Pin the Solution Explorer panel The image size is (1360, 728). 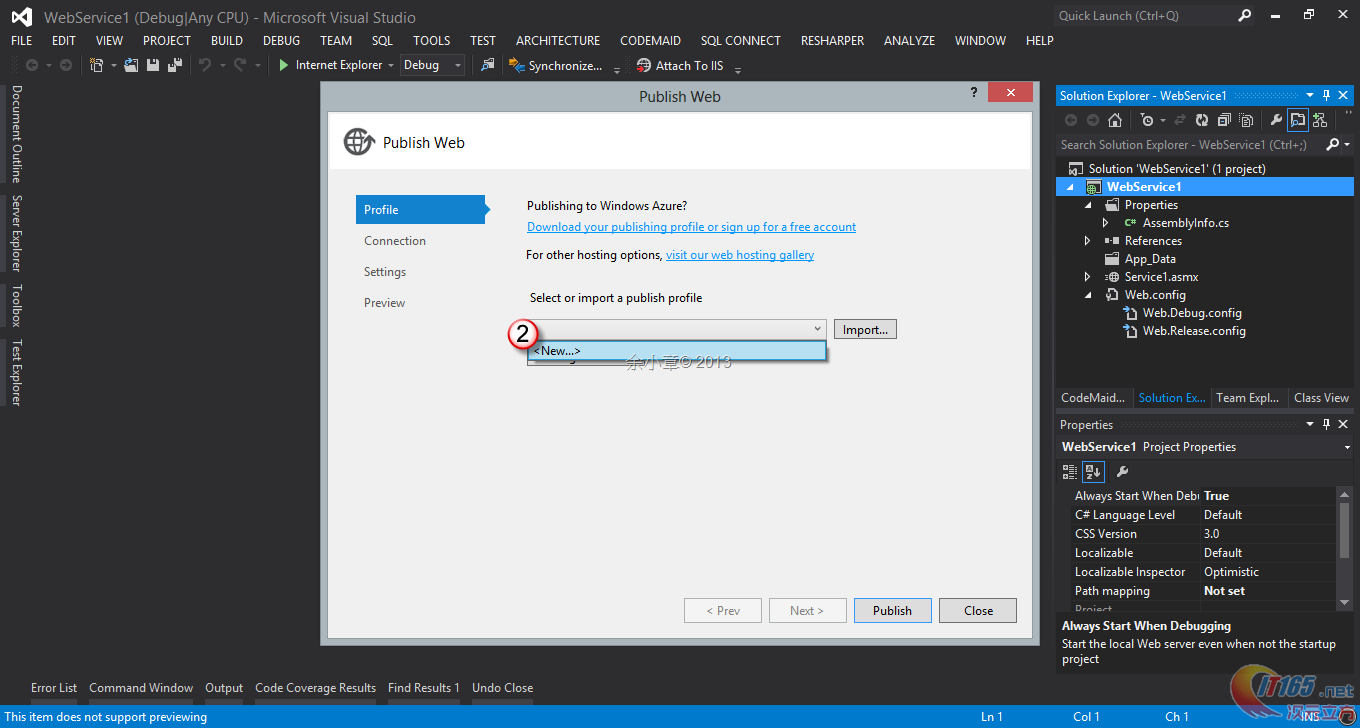tap(1327, 95)
